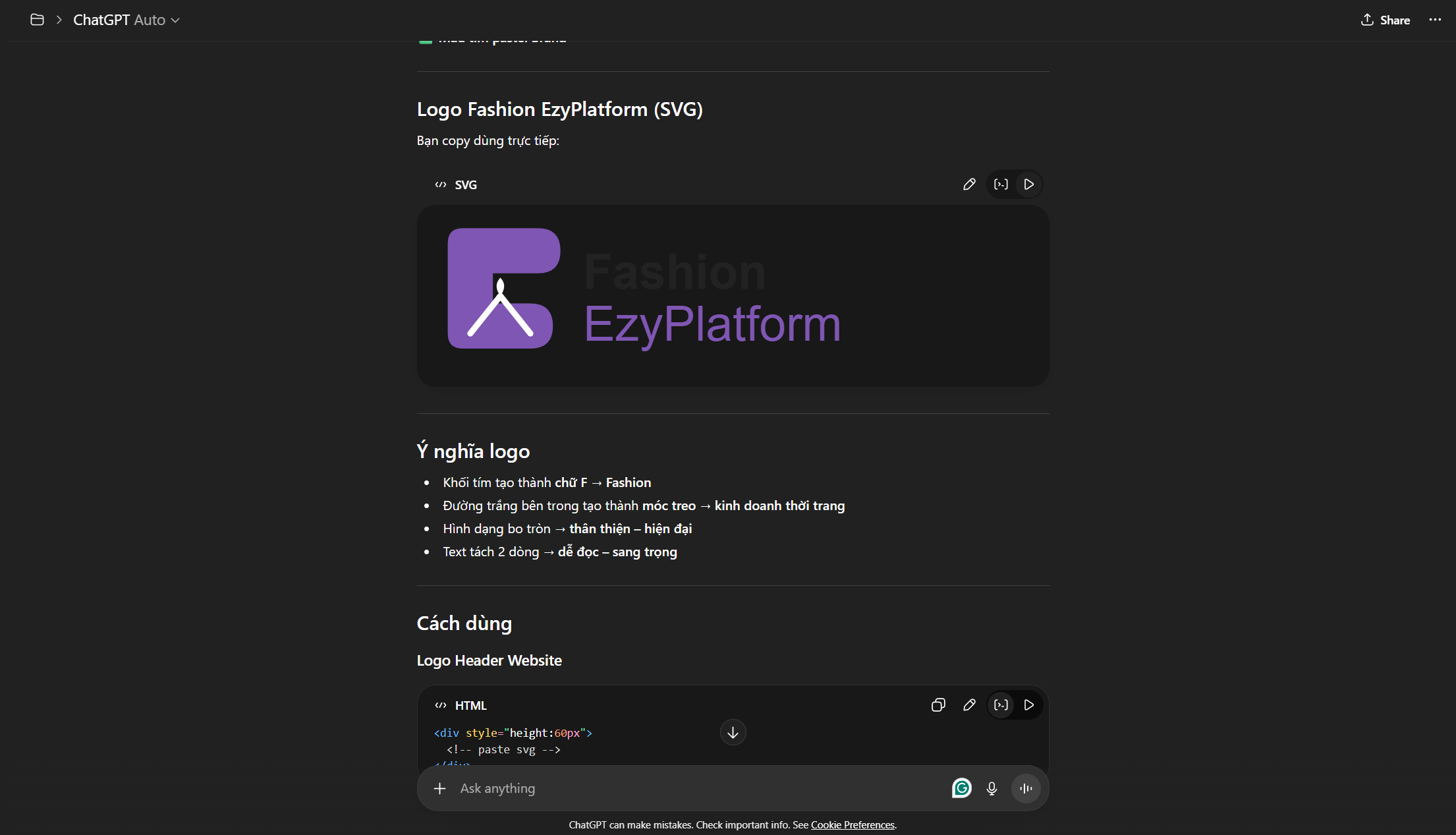Switch HTML block to code view
The width and height of the screenshot is (1456, 835).
coord(1001,705)
